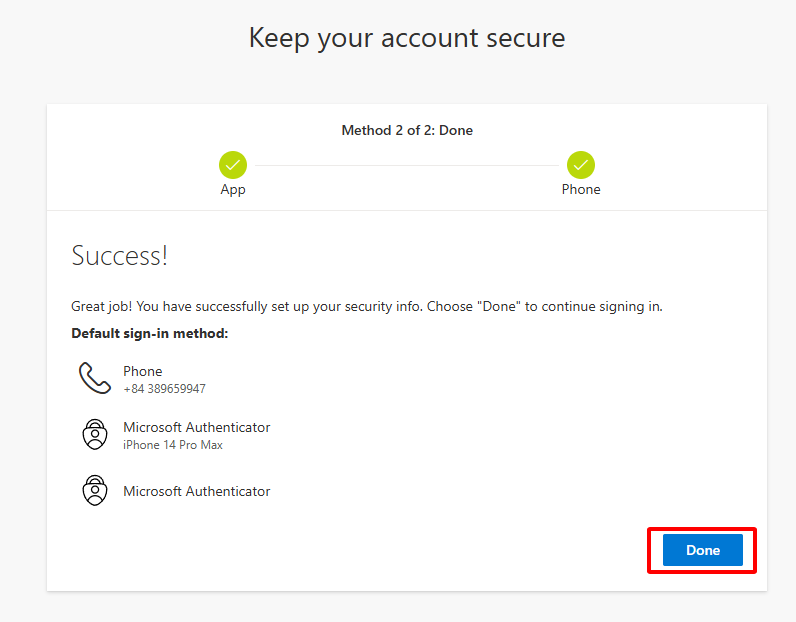Click the green checkmark above App
Viewport: 796px width, 622px height.
233,165
